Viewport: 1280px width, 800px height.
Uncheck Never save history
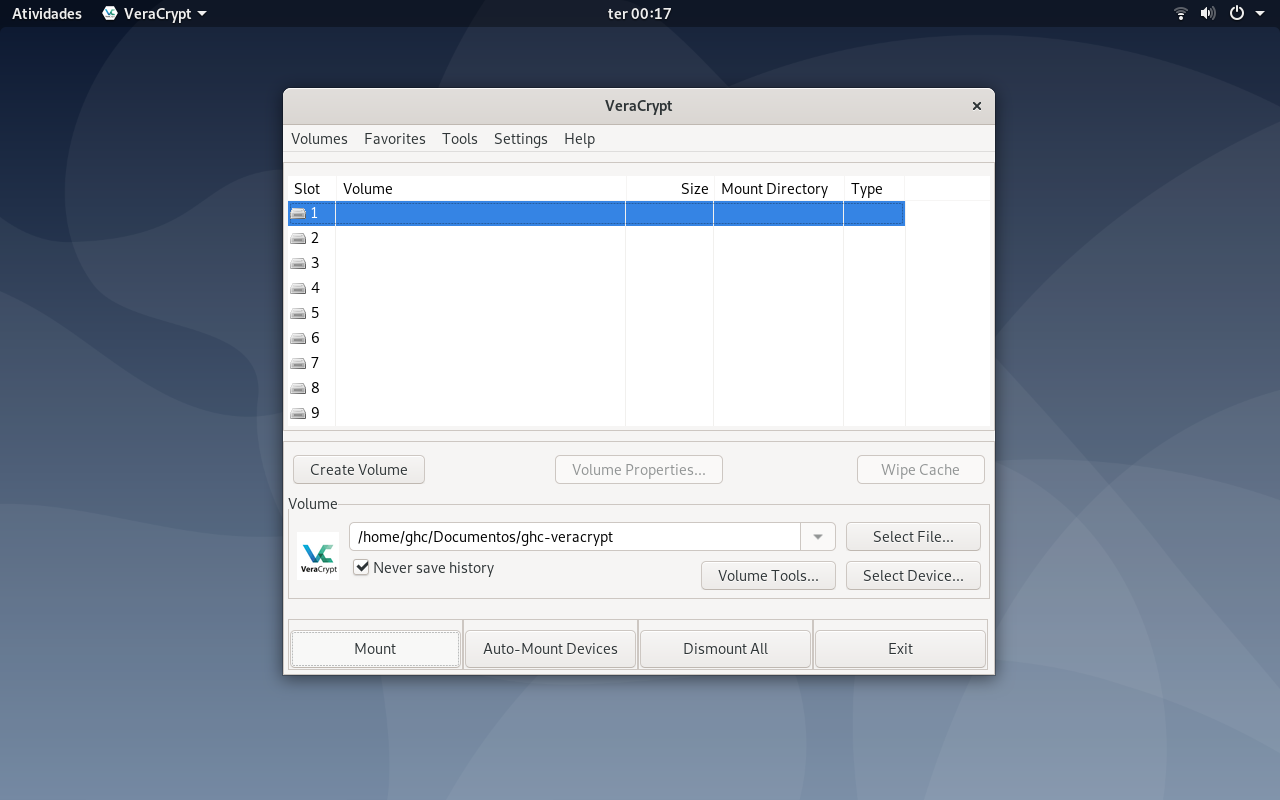[362, 567]
